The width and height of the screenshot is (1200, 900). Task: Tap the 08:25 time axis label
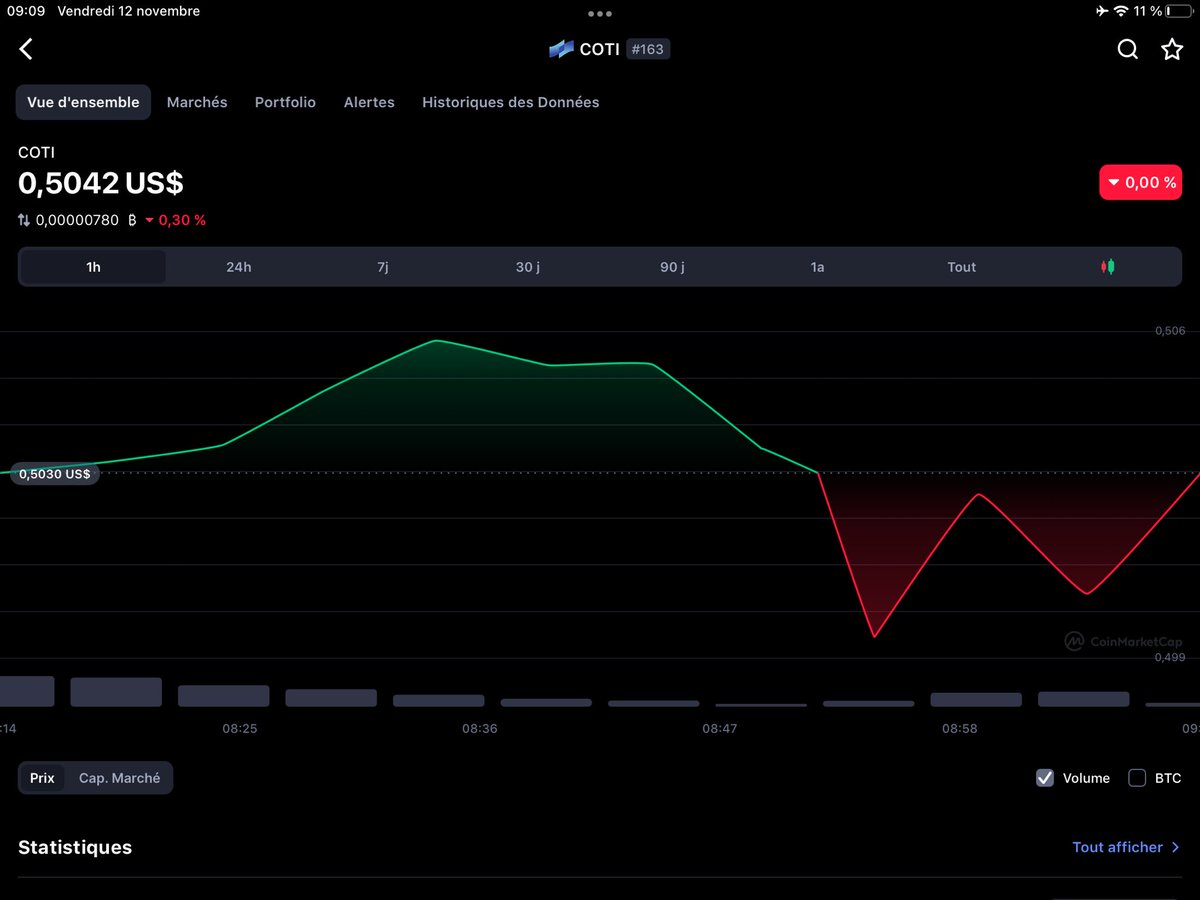(240, 729)
